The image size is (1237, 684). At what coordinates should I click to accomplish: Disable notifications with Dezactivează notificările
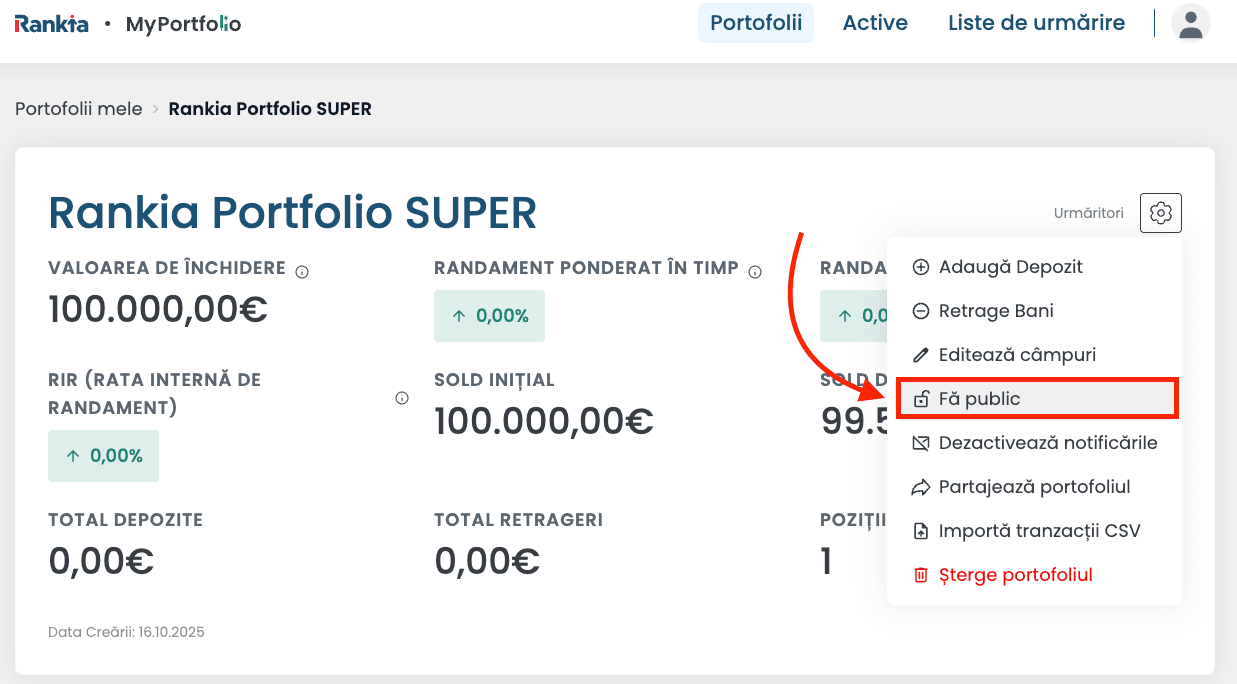(x=1047, y=443)
